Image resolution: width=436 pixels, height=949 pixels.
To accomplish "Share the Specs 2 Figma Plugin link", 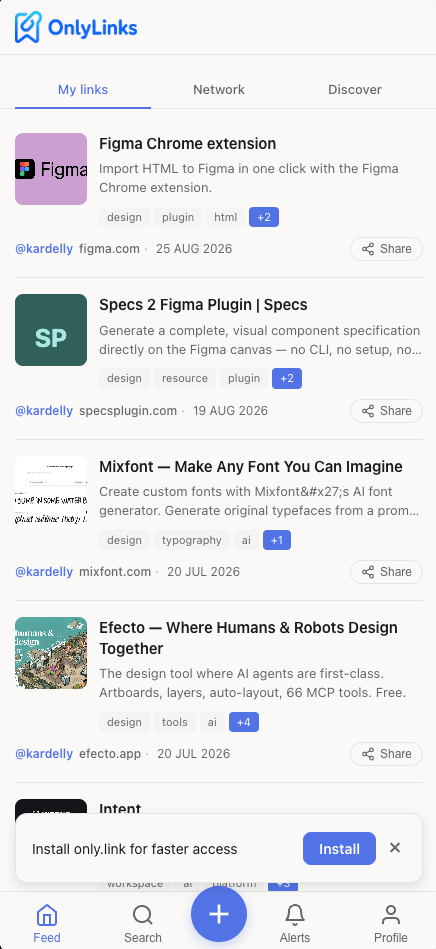I will (386, 411).
